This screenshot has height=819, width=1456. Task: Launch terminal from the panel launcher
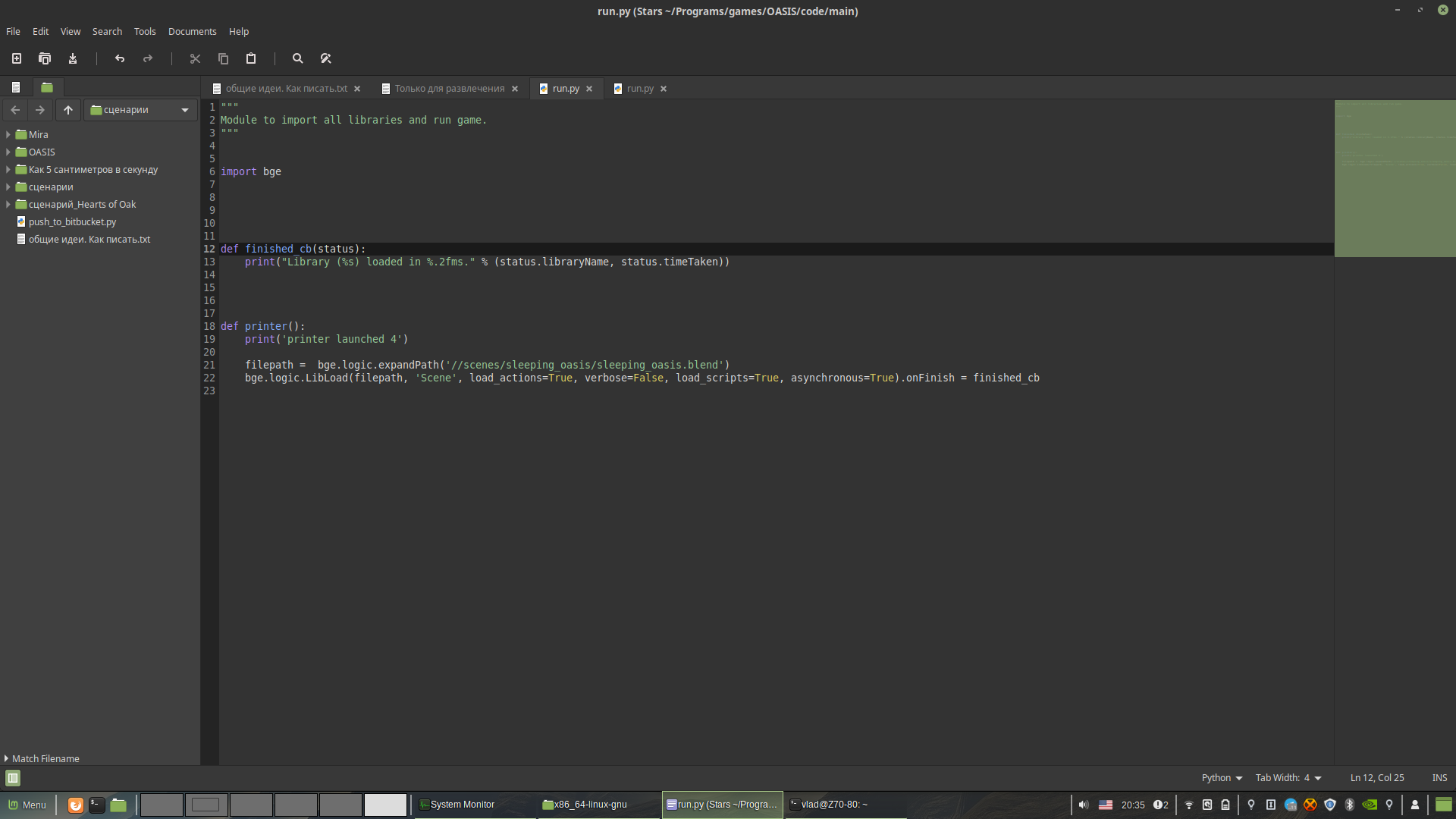point(97,805)
